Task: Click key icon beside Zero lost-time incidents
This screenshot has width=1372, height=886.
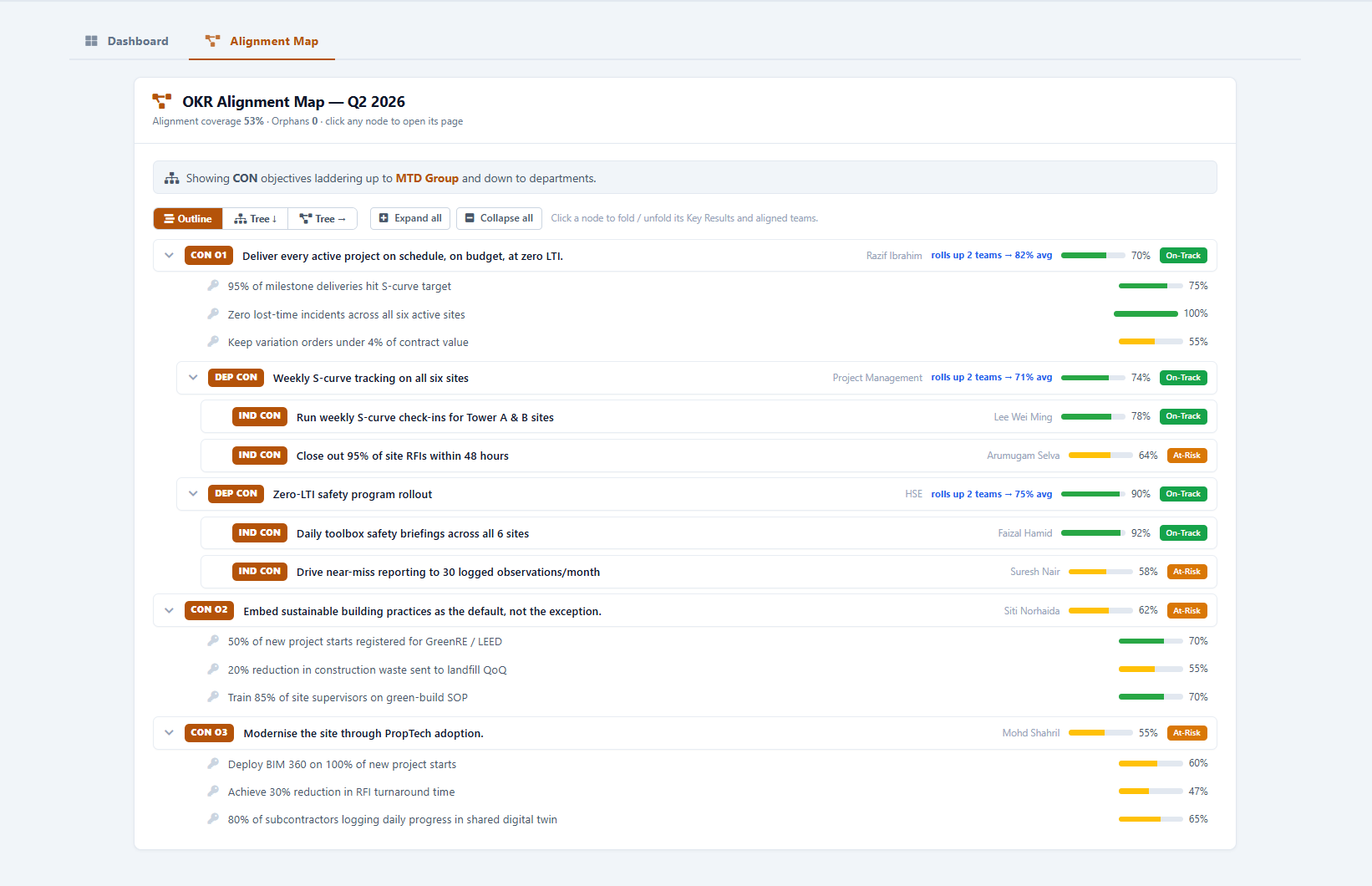Action: coord(213,314)
